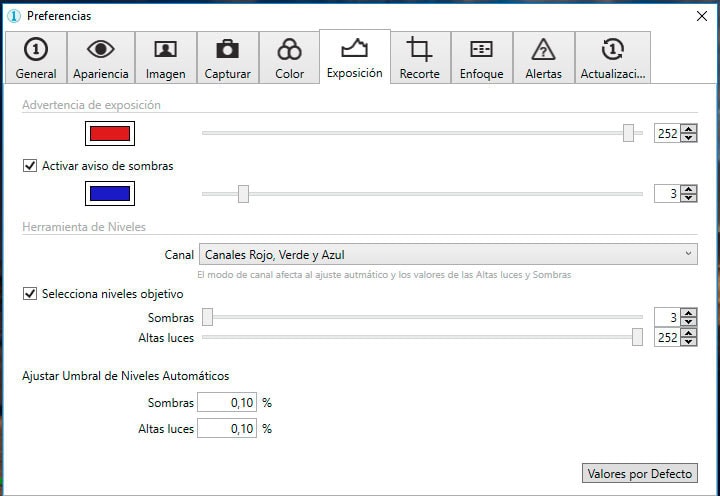This screenshot has height=496, width=720.
Task: Decrease the shadow warning value stepper at 3
Action: click(688, 198)
